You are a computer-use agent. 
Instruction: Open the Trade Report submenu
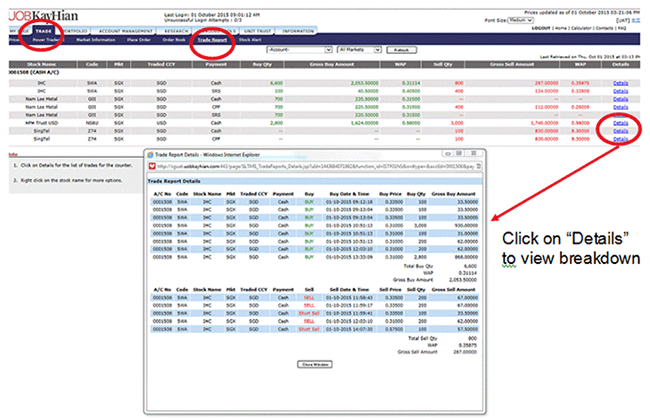[212, 40]
